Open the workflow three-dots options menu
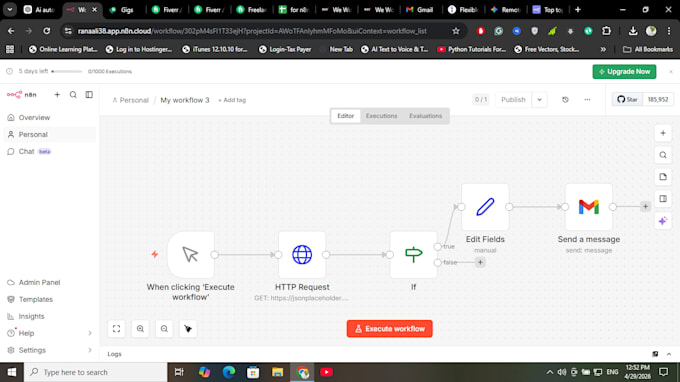Viewport: 680px width, 382px height. coord(587,100)
